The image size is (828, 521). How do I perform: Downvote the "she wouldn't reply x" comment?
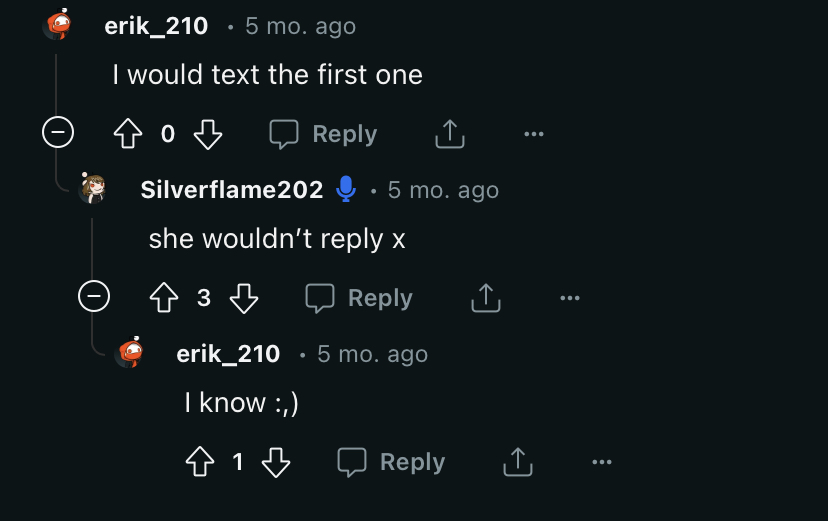[x=243, y=298]
